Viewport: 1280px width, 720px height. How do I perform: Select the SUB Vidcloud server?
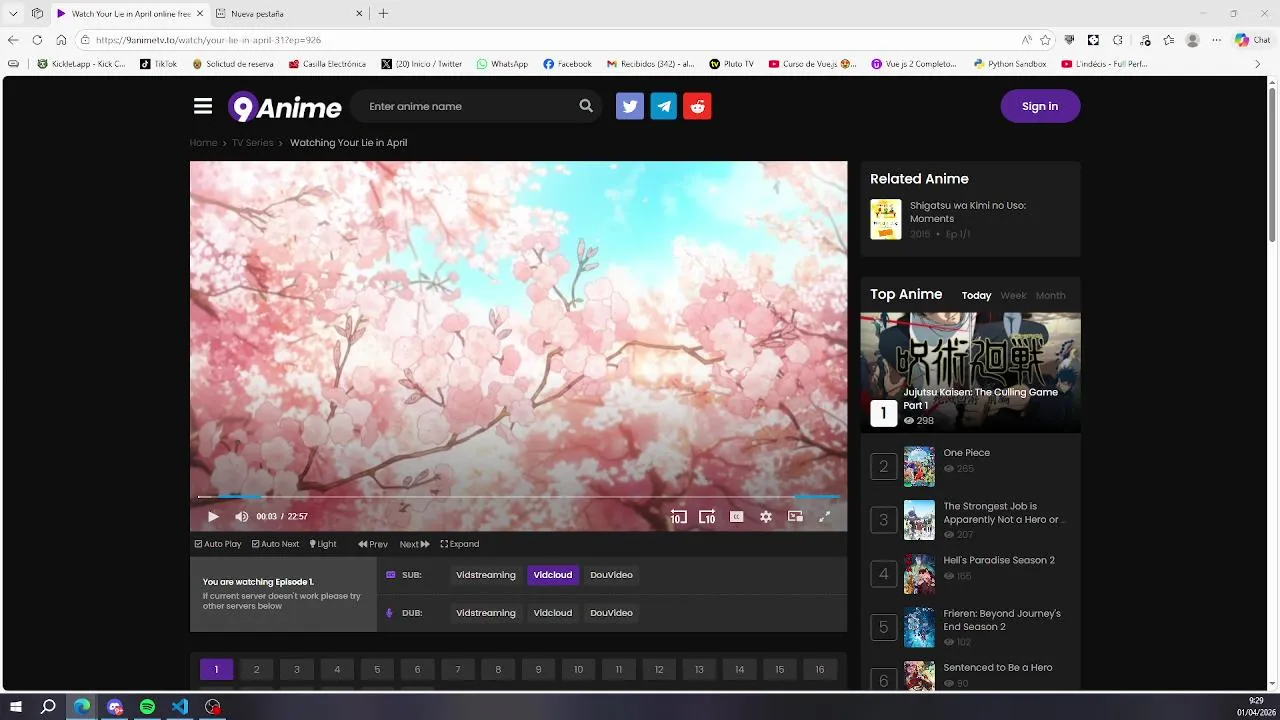click(553, 575)
